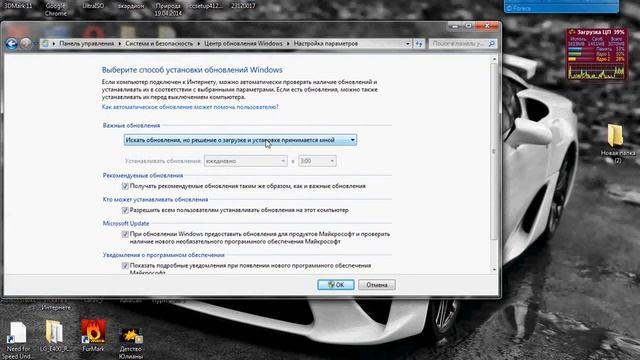Open the link about automatic update help
This screenshot has height=360, width=640.
coord(190,107)
